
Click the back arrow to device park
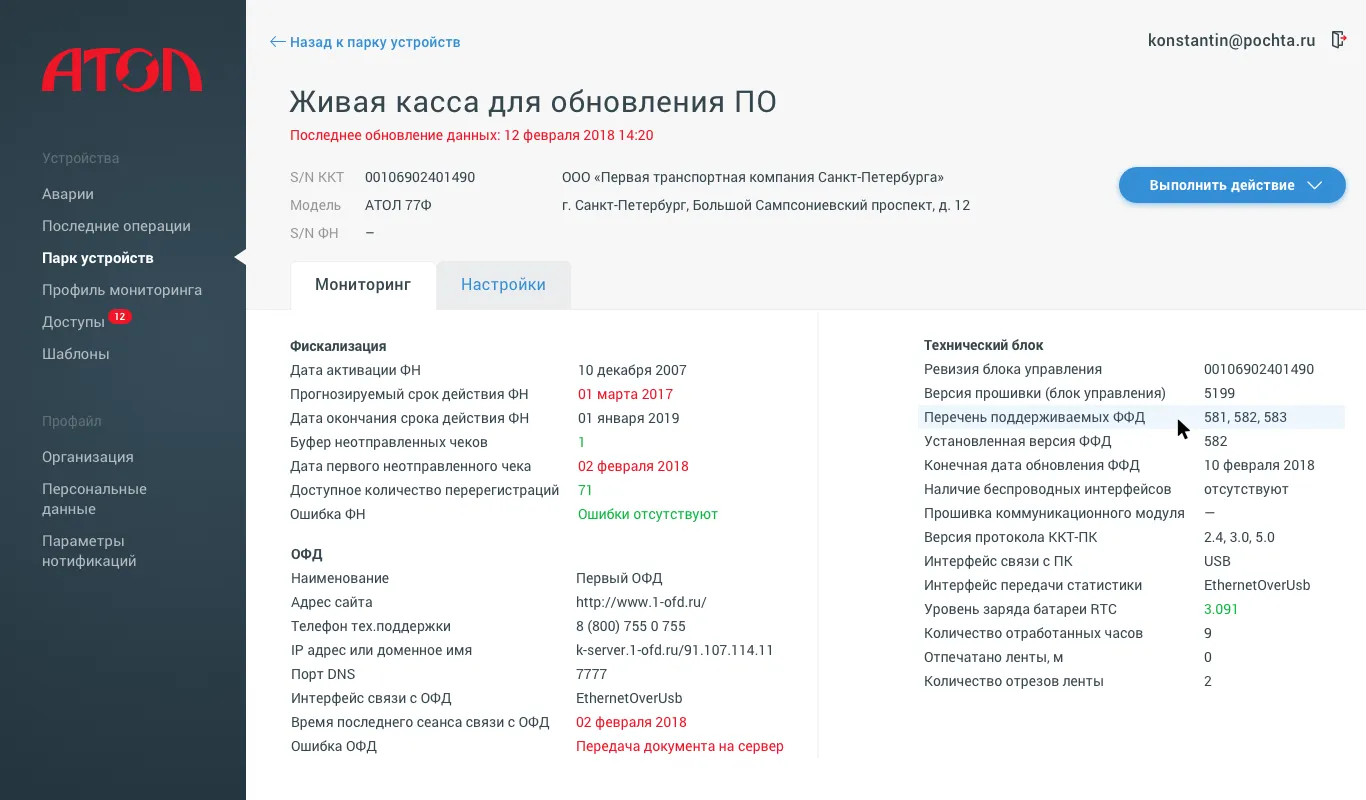click(x=277, y=42)
